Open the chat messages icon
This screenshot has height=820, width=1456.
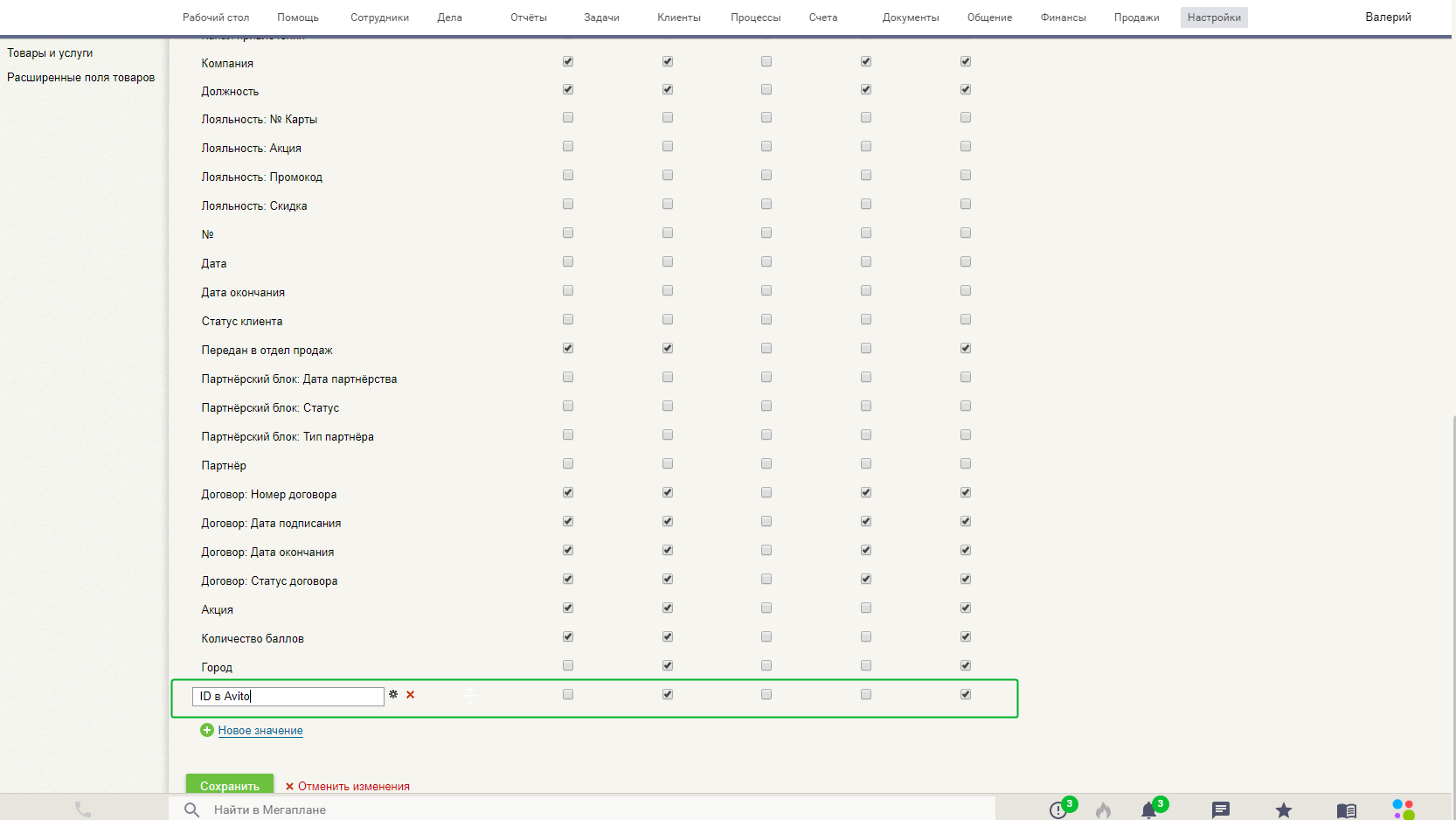1221,810
